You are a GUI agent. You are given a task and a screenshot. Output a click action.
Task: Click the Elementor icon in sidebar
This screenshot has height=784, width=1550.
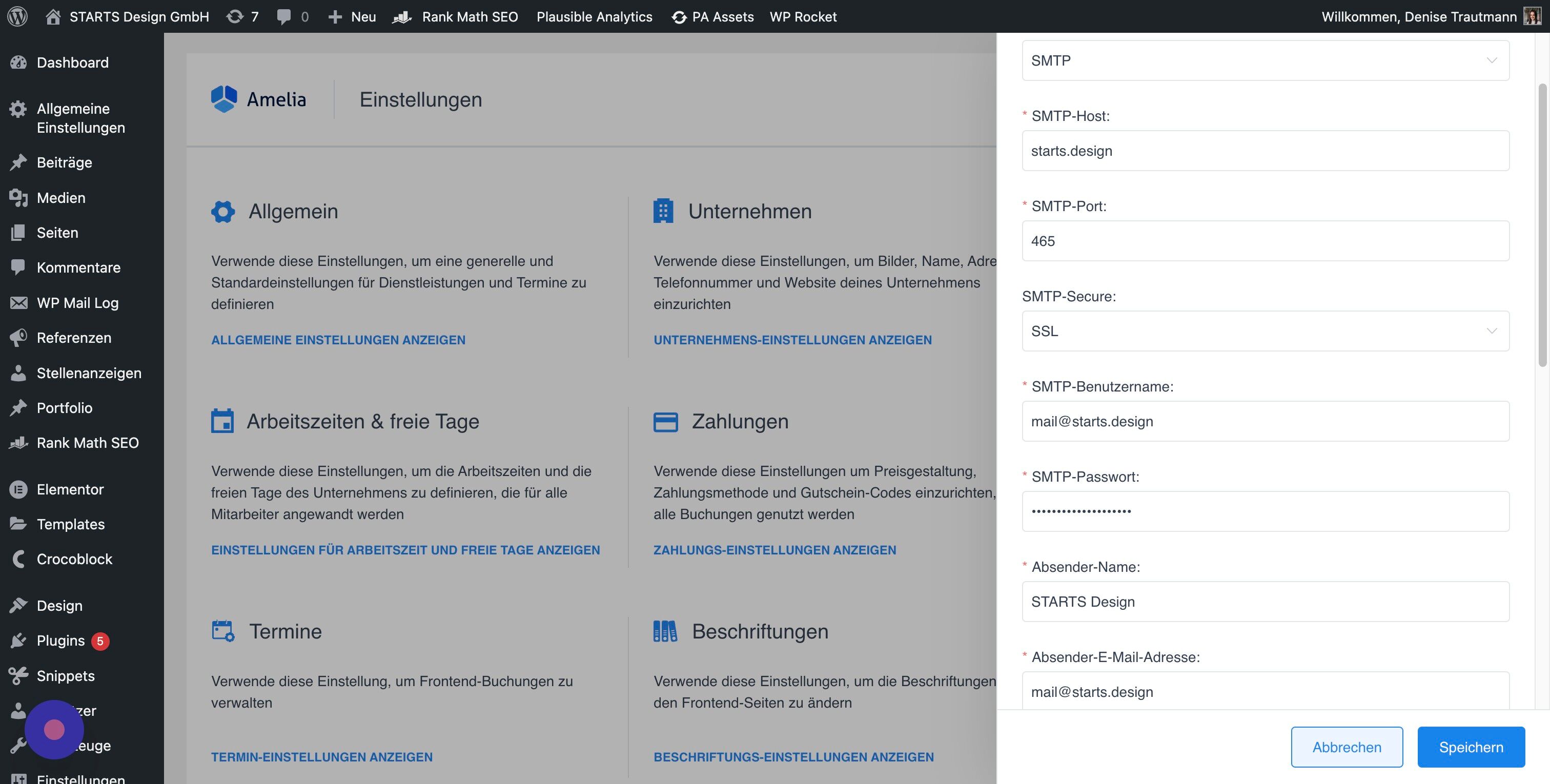[x=18, y=489]
